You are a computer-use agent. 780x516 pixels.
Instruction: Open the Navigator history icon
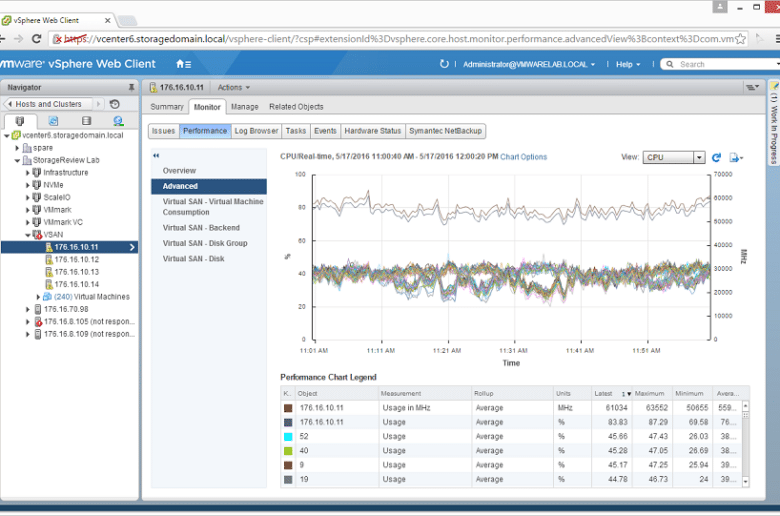(114, 104)
